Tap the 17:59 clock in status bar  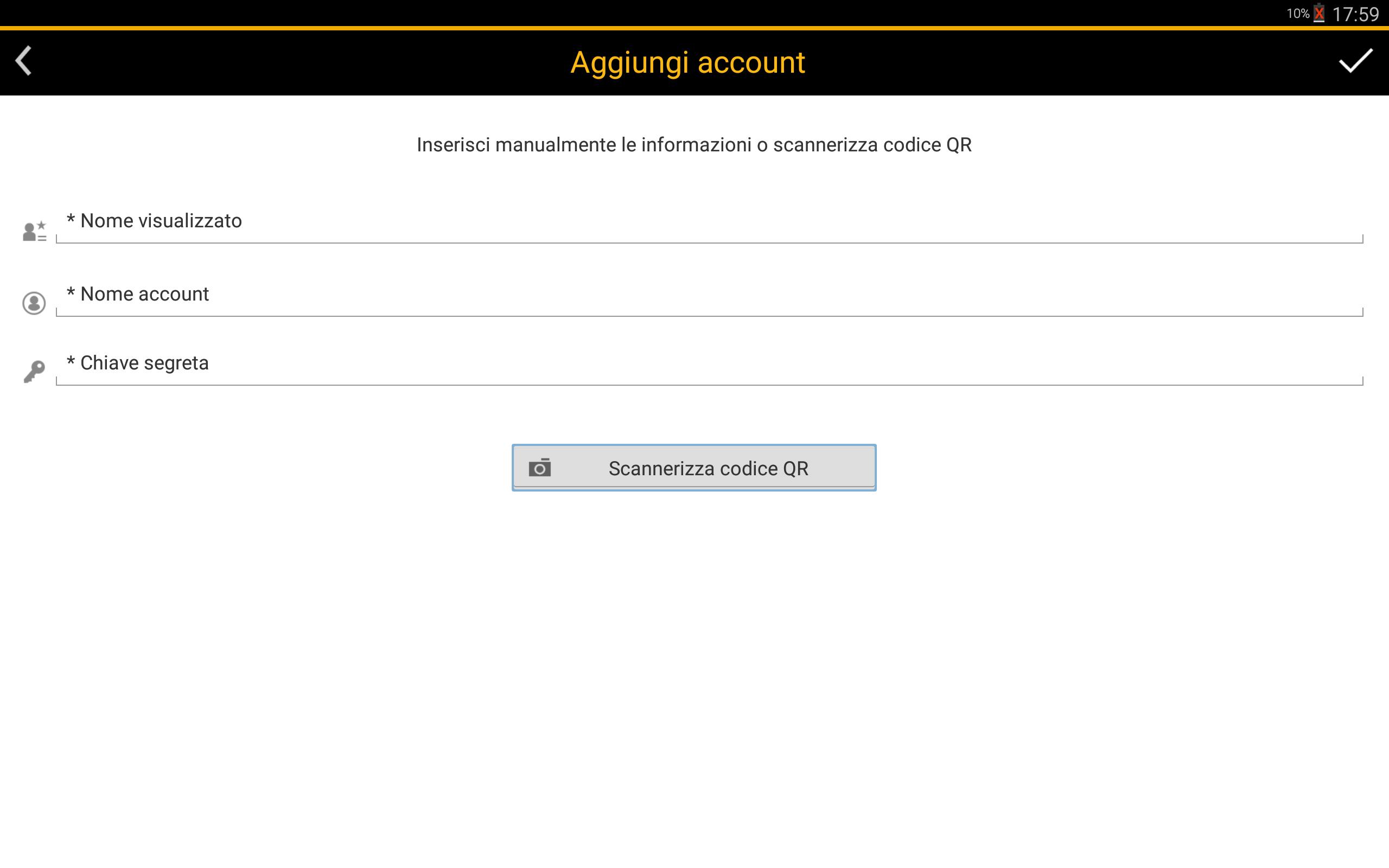click(x=1355, y=14)
